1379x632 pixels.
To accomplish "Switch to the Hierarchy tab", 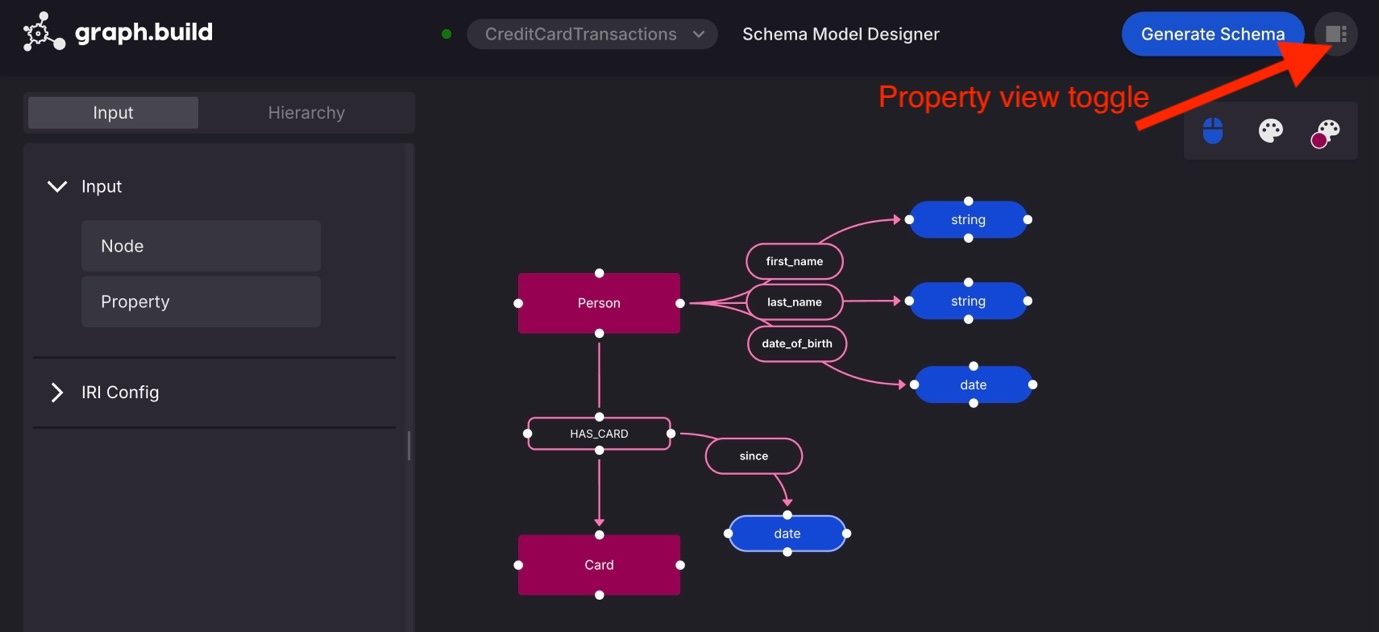I will (x=306, y=113).
